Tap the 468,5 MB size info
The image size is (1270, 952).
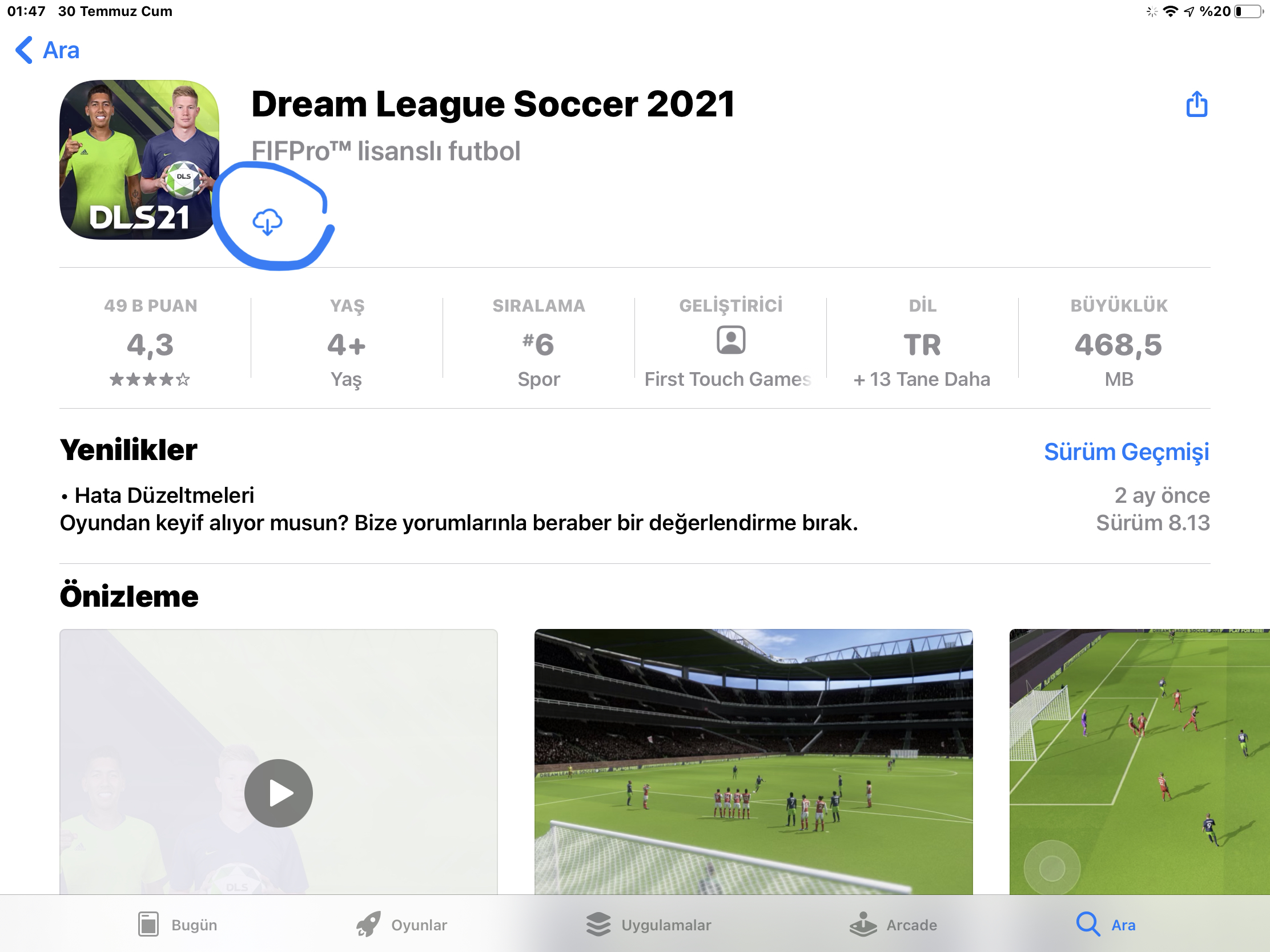pyautogui.click(x=1119, y=343)
